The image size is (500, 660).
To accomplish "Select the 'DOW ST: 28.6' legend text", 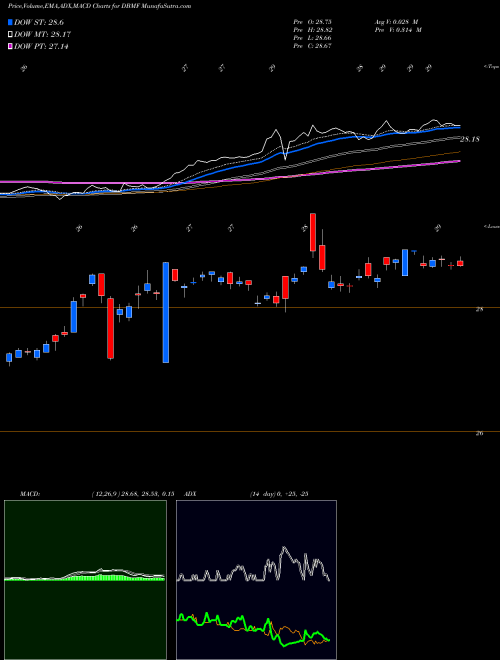I will point(39,22).
